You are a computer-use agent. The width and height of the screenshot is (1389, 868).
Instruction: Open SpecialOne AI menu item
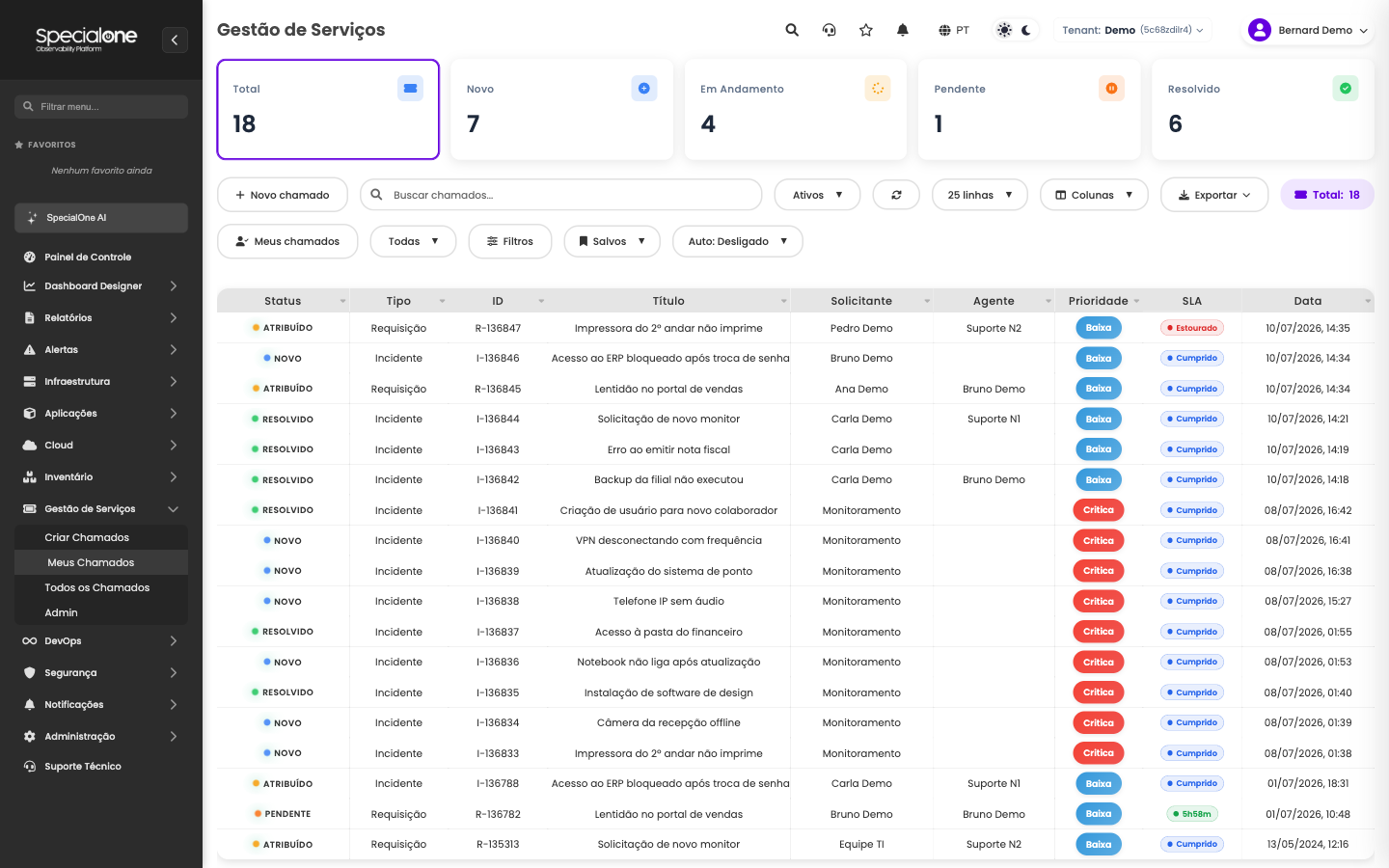101,218
